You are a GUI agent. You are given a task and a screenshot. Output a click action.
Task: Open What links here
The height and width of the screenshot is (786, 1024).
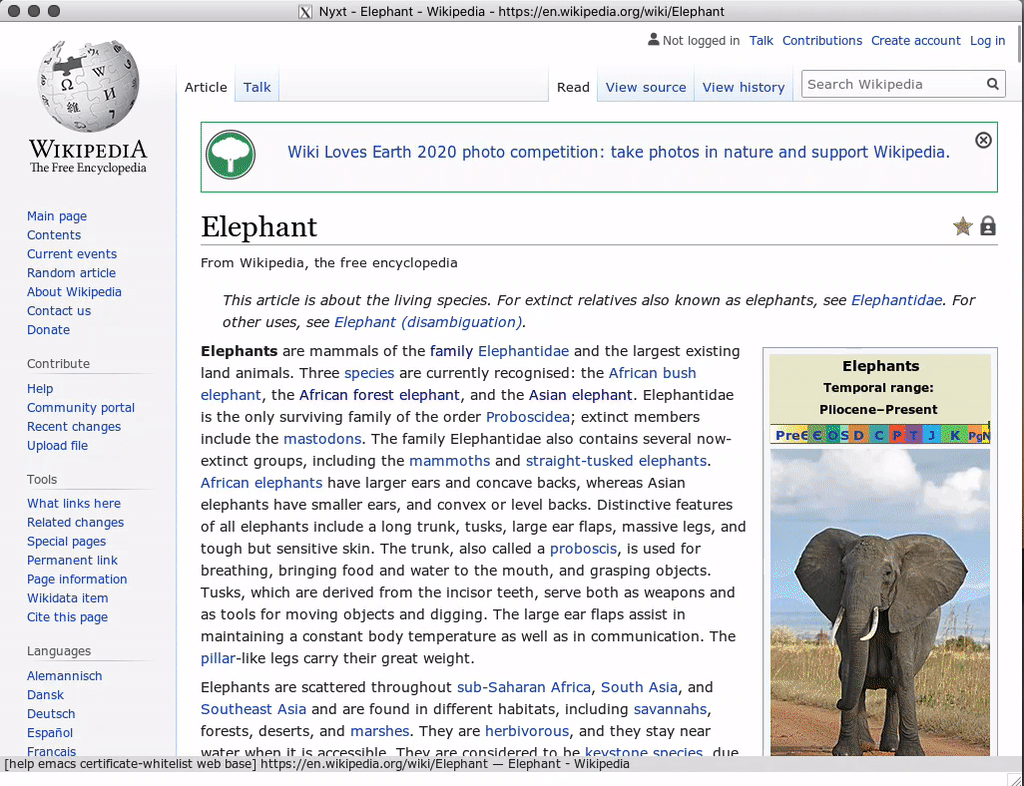click(74, 503)
